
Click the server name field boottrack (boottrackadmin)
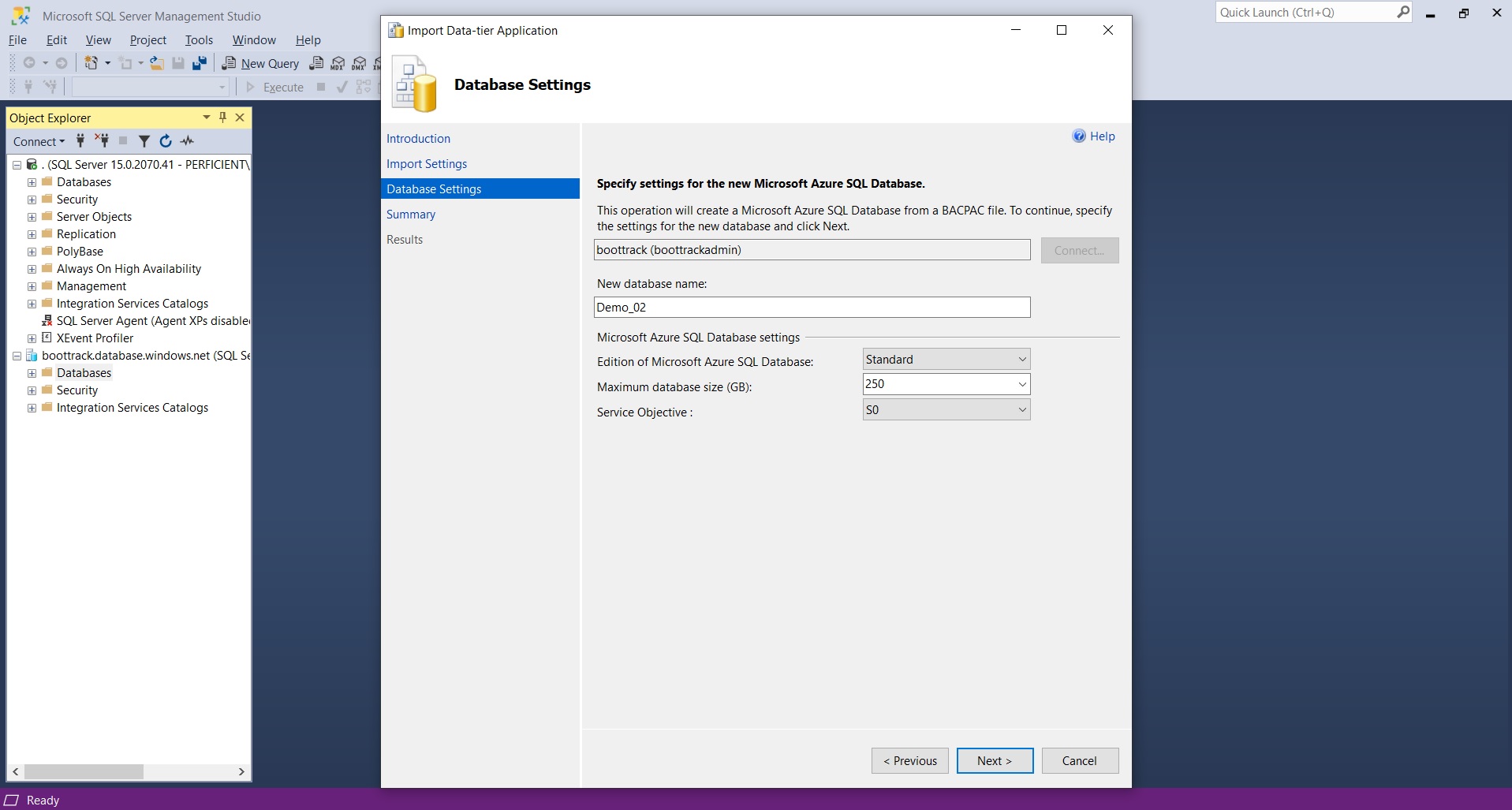pyautogui.click(x=812, y=250)
